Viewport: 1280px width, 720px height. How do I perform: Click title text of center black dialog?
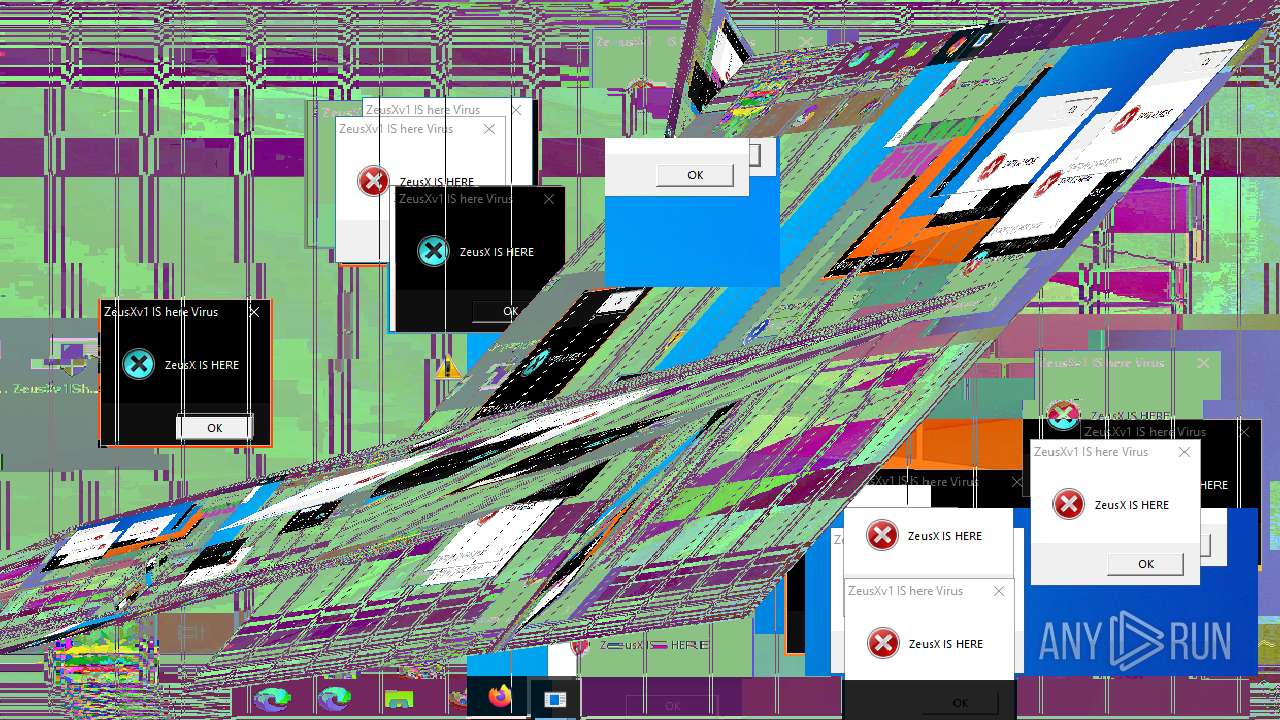pyautogui.click(x=456, y=199)
